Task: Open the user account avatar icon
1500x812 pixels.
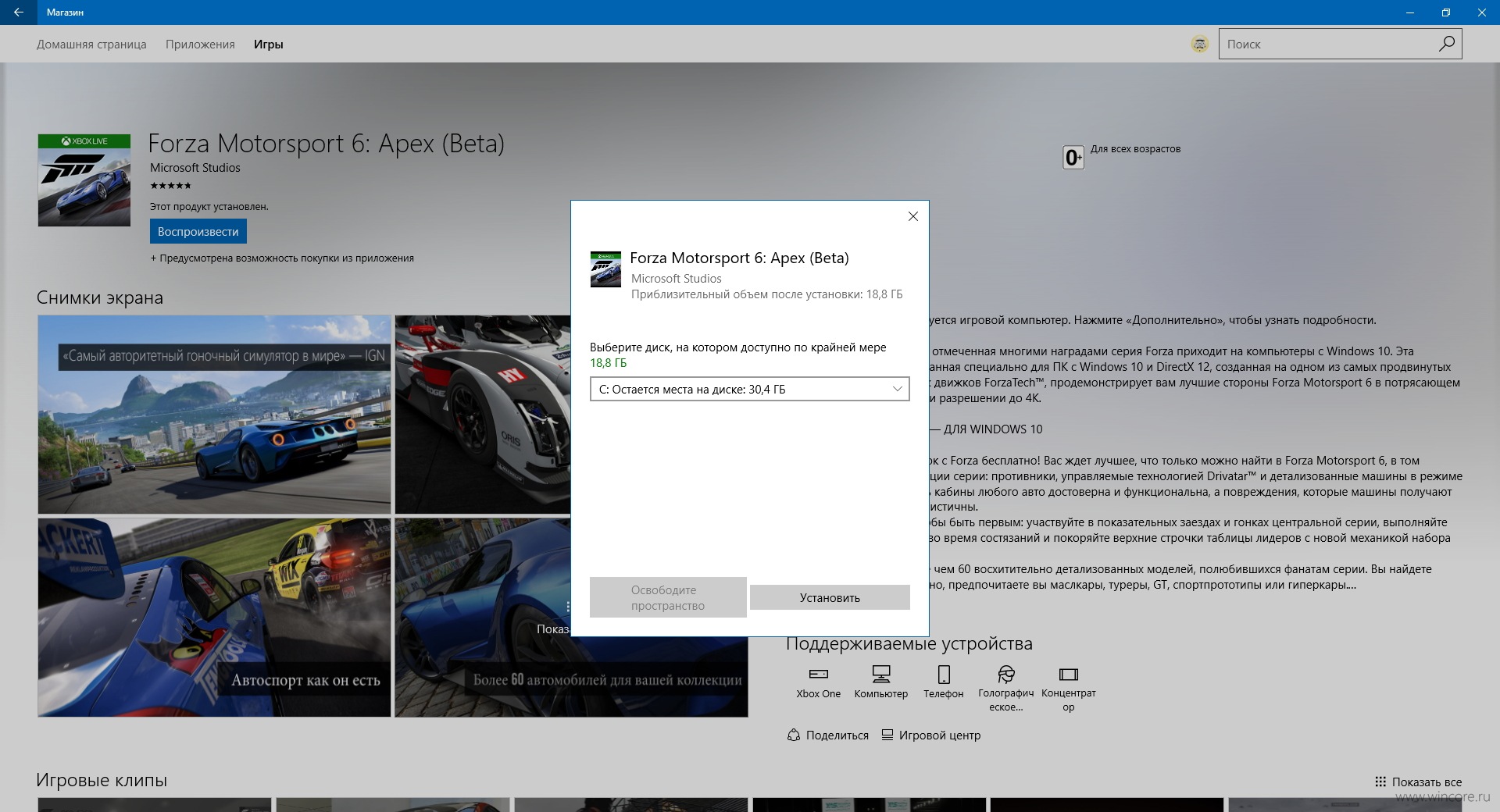Action: click(1200, 45)
